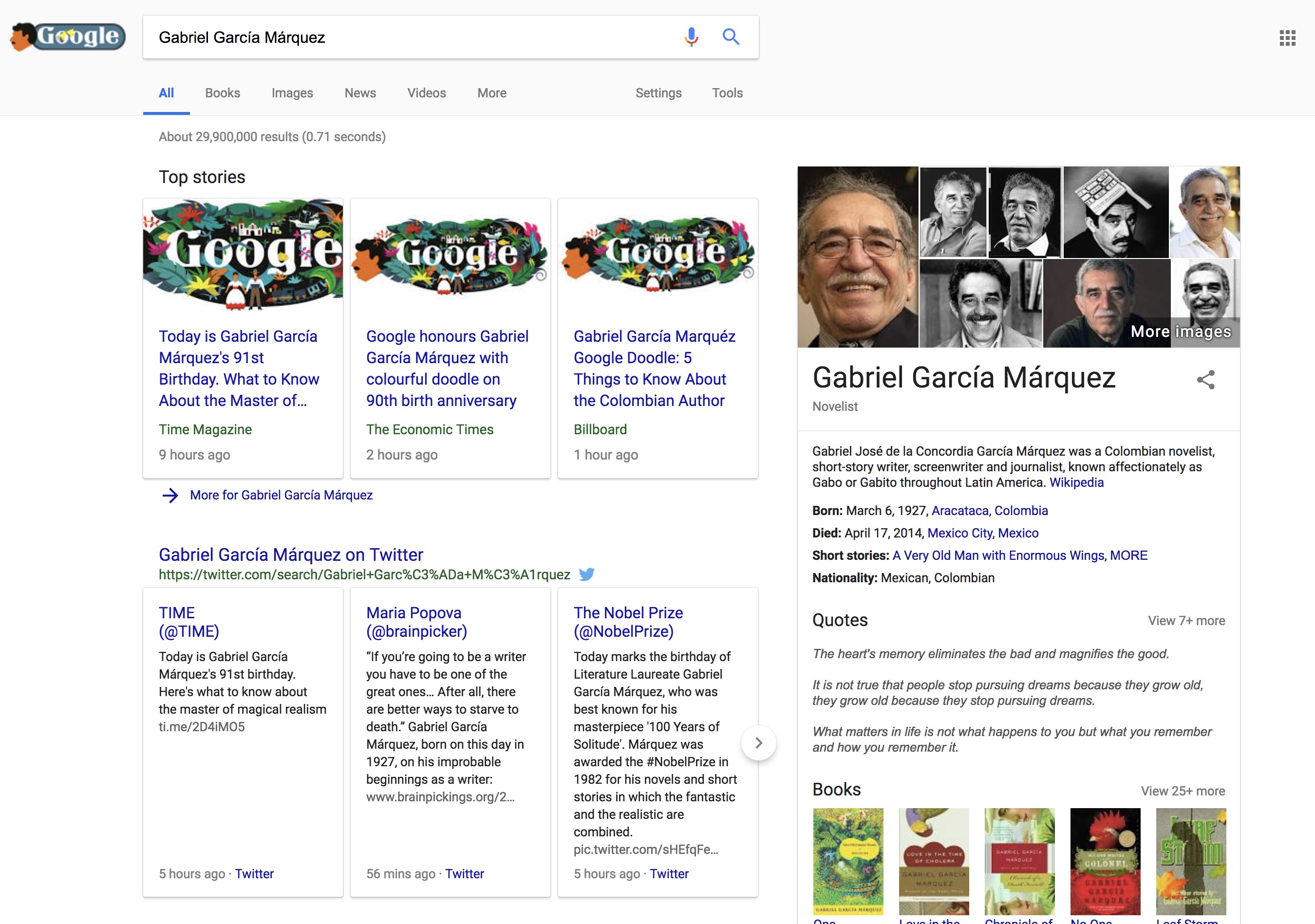Image resolution: width=1315 pixels, height=924 pixels.
Task: Click the right chevron on the tweets carousel
Action: click(759, 742)
